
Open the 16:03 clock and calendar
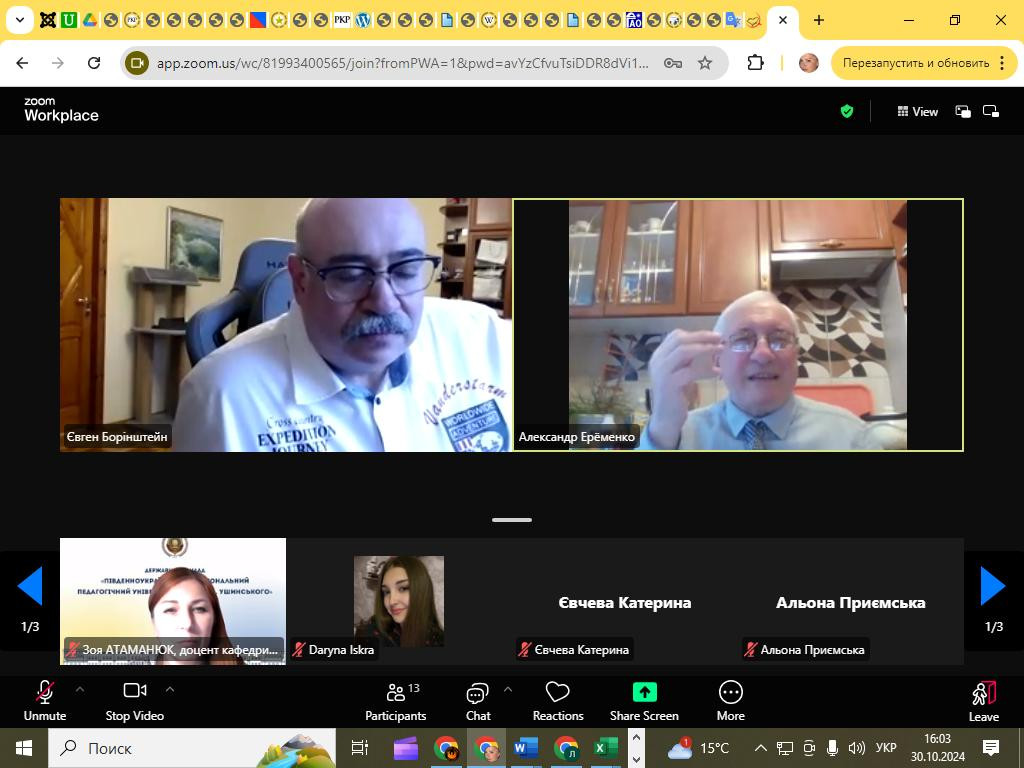[937, 748]
